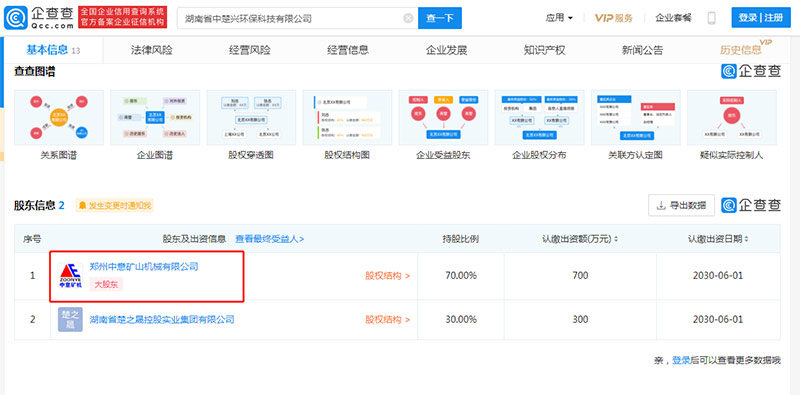Switch to the 企业发展 tab

pyautogui.click(x=446, y=50)
